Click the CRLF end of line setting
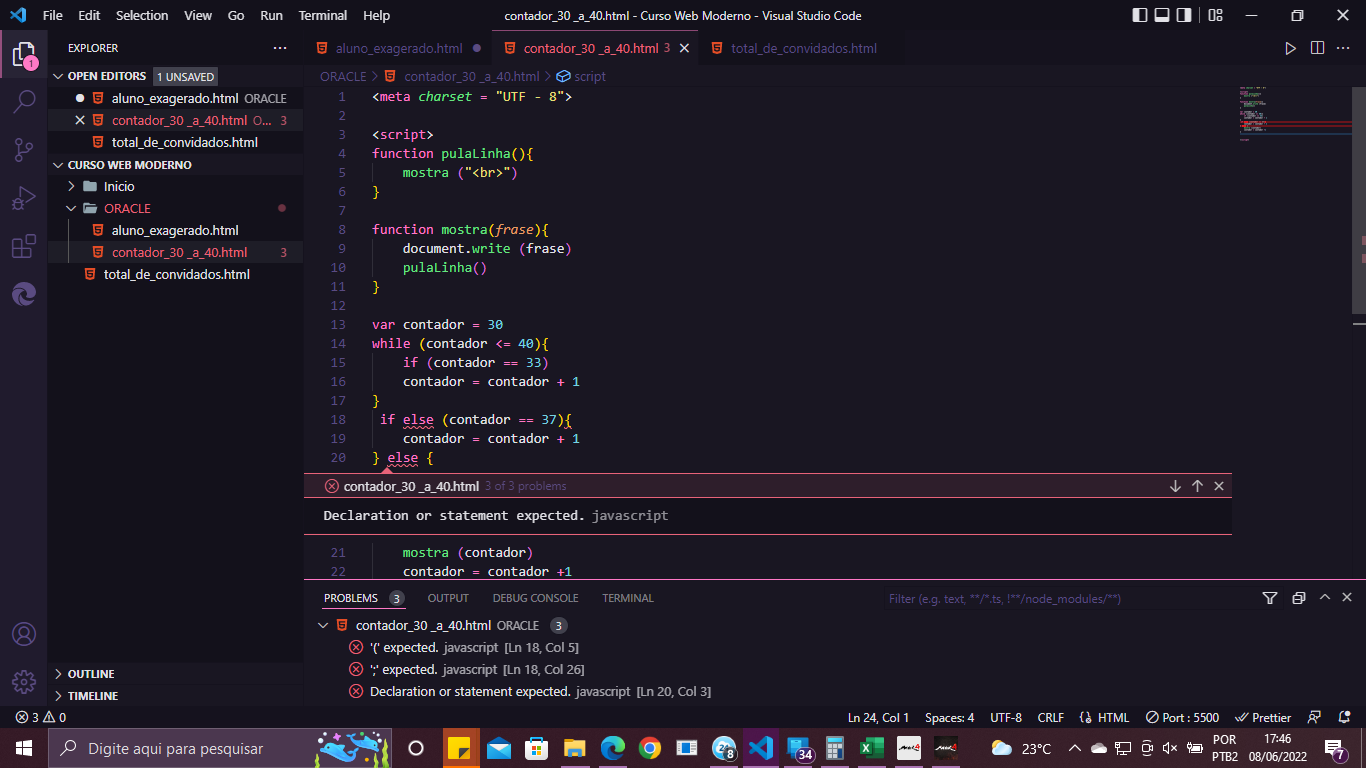1366x768 pixels. tap(1051, 717)
